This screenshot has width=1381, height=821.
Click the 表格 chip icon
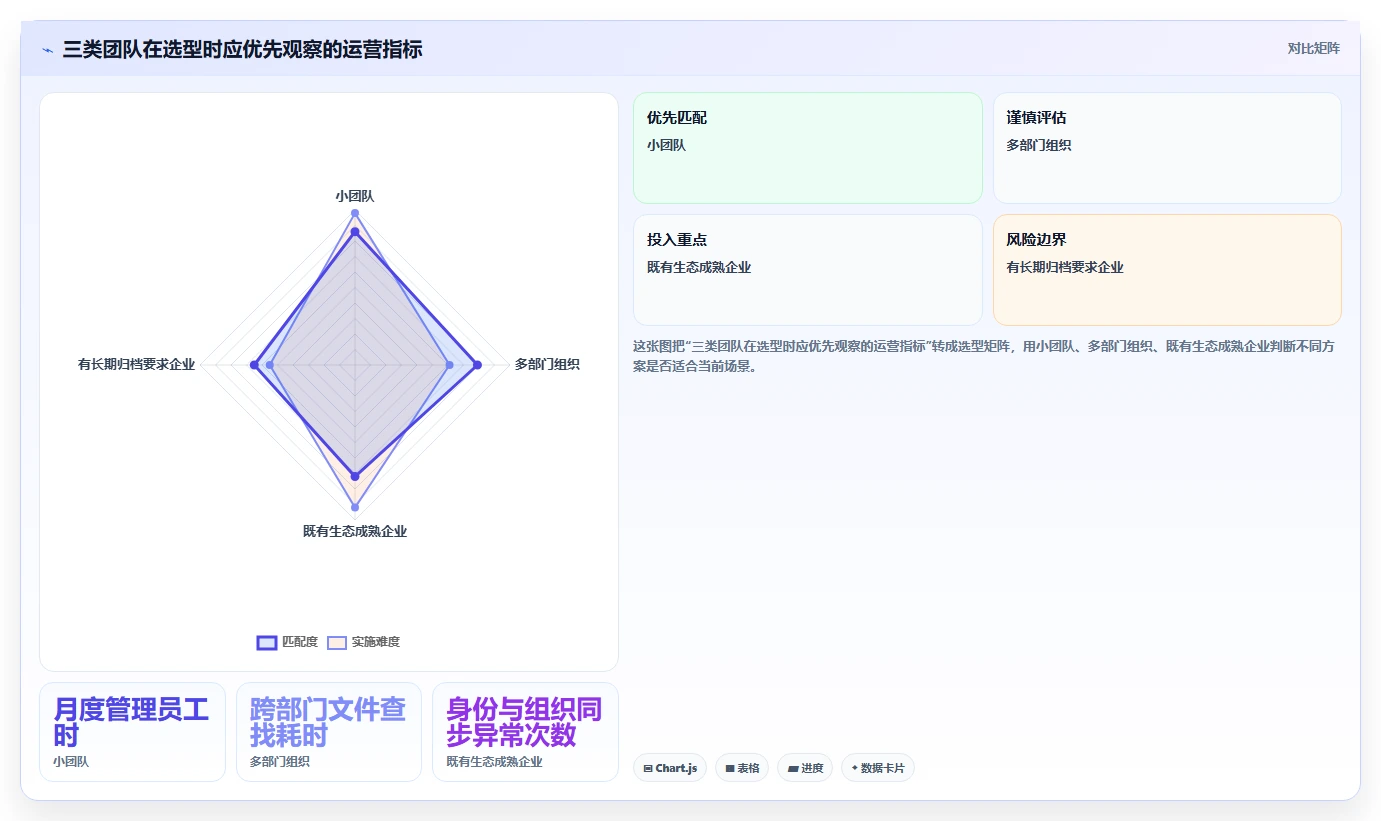click(730, 768)
